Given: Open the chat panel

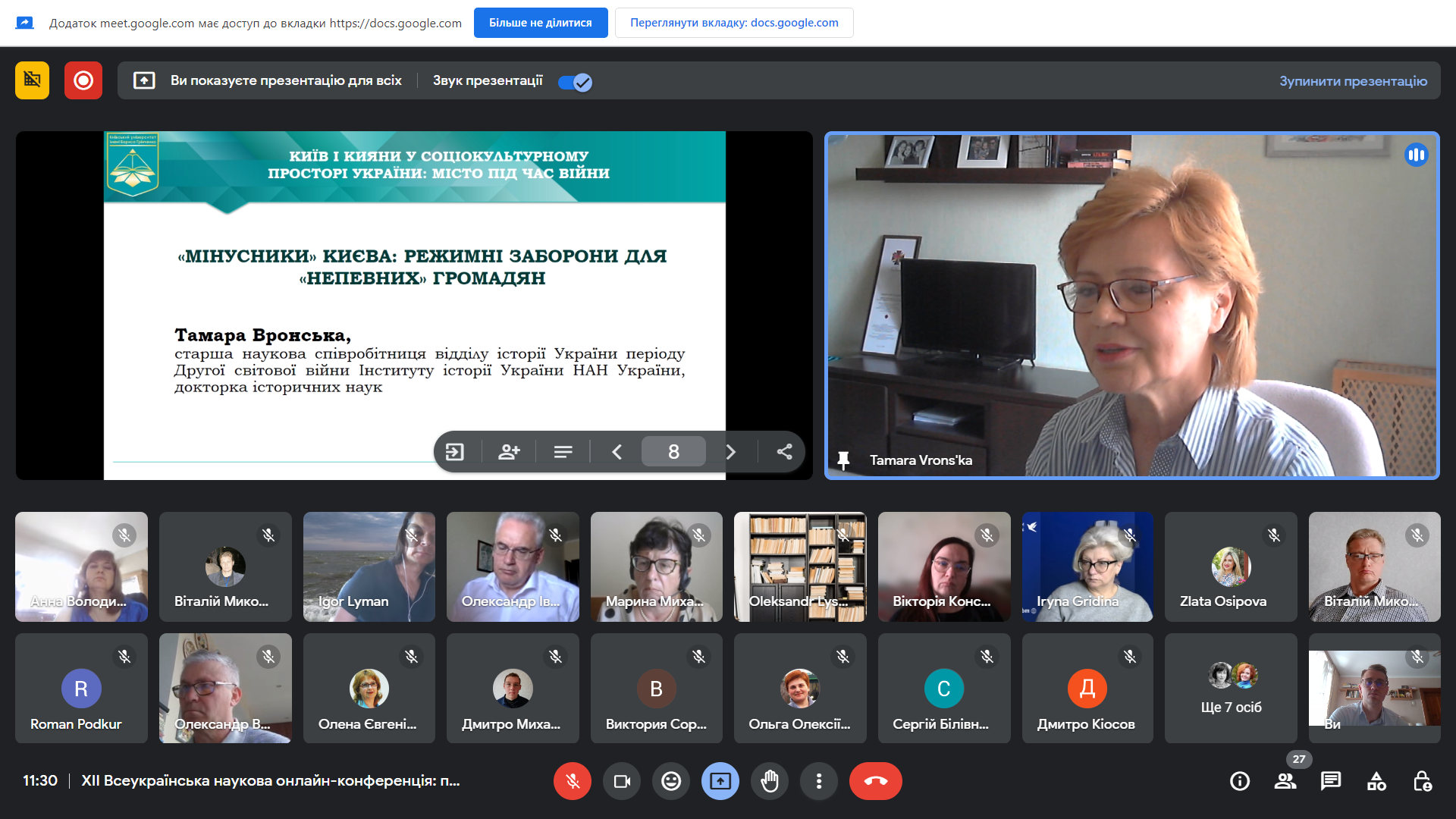Looking at the screenshot, I should point(1331,781).
